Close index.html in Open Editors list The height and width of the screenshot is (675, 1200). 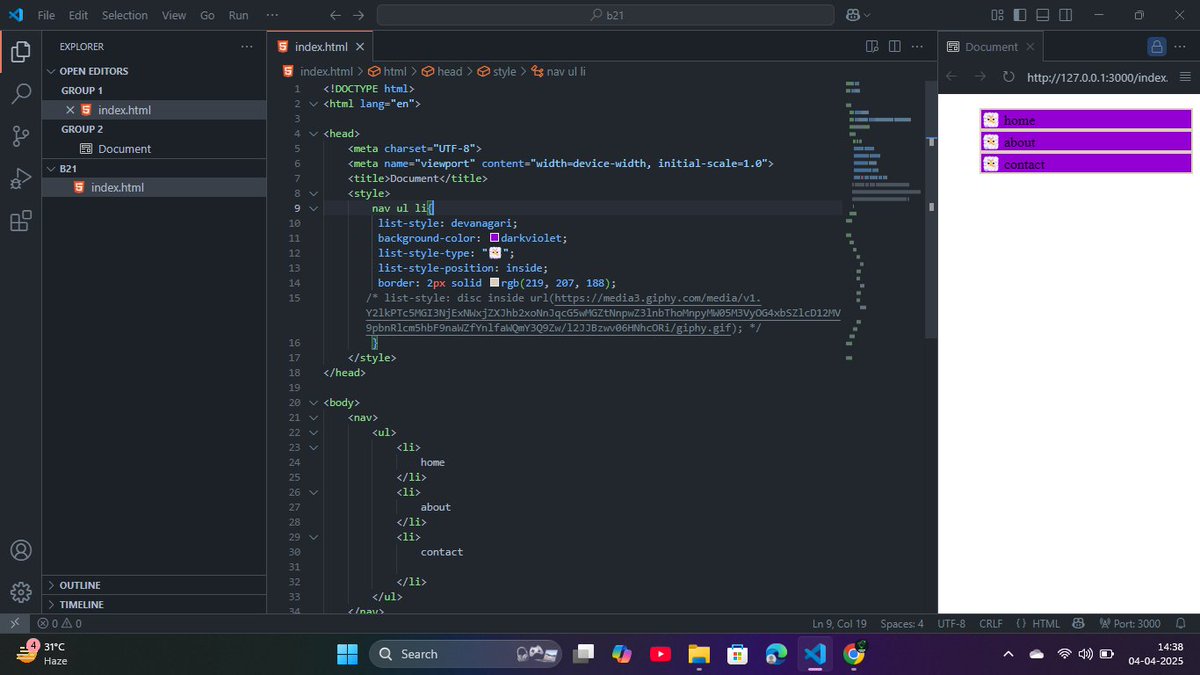click(x=70, y=110)
